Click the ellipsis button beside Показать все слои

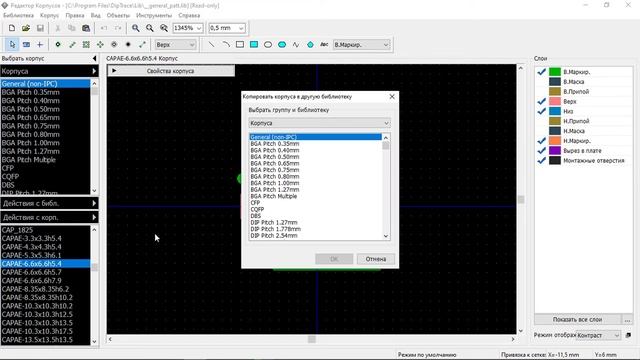pyautogui.click(x=627, y=320)
